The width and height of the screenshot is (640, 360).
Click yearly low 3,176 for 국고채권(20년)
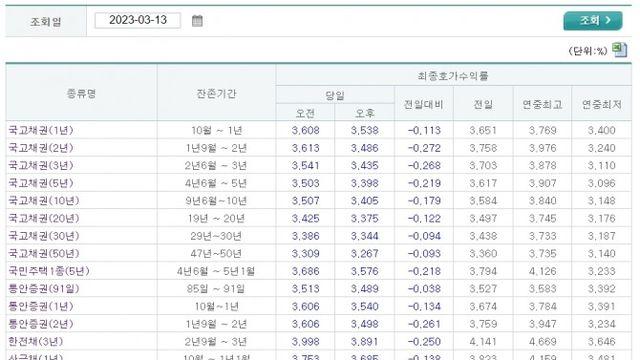(x=602, y=218)
